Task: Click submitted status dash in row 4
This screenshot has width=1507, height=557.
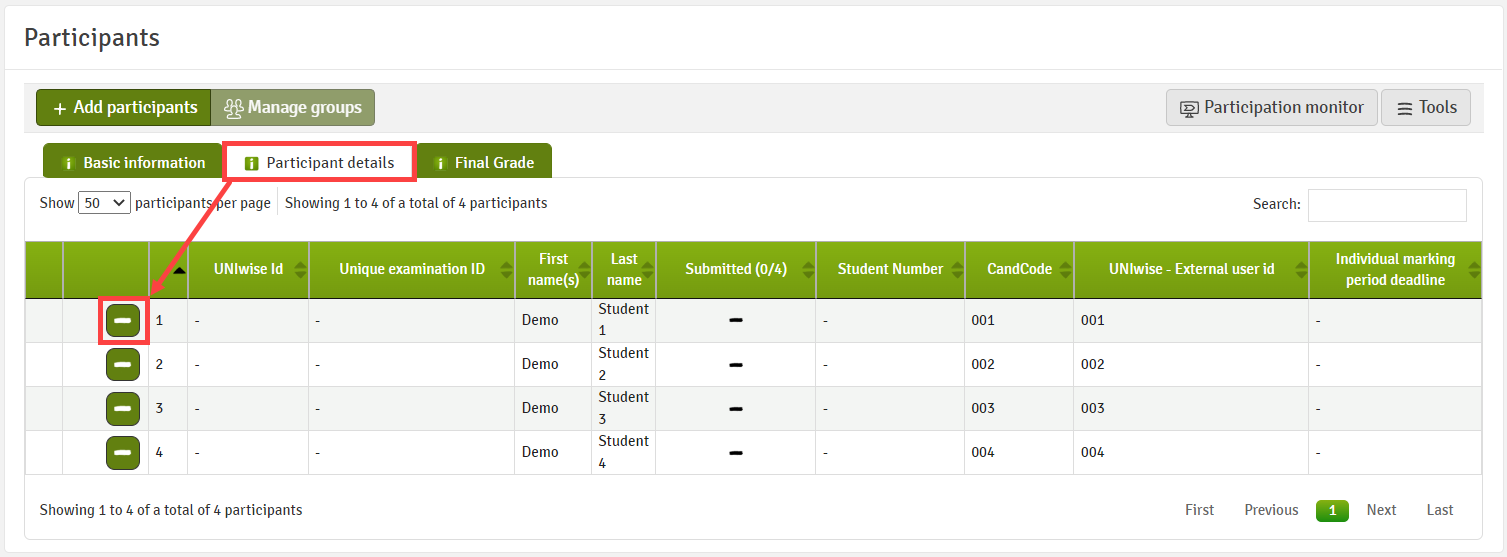Action: (x=735, y=453)
